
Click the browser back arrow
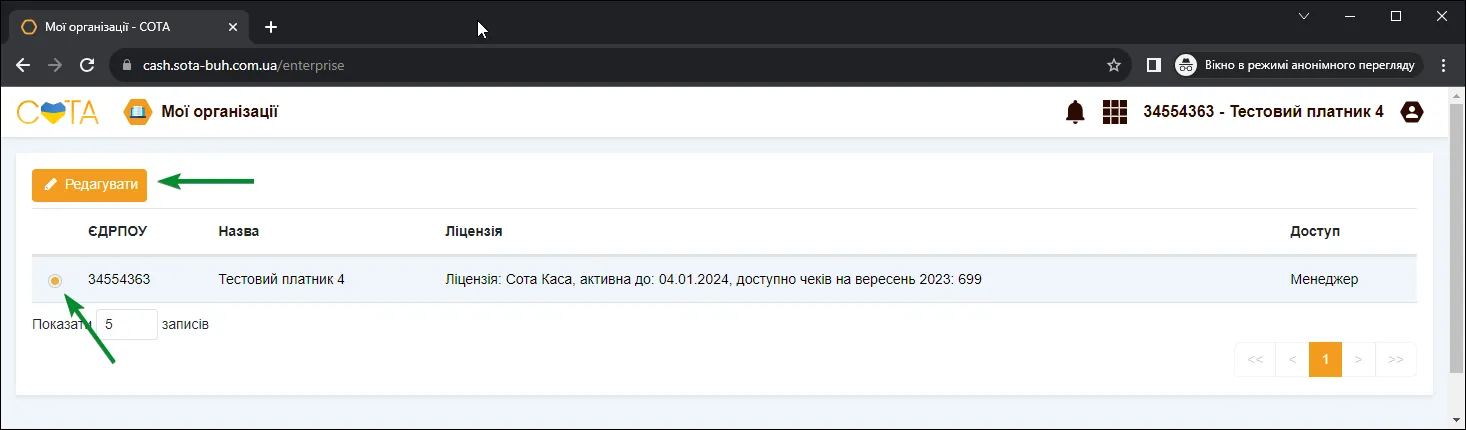[23, 65]
